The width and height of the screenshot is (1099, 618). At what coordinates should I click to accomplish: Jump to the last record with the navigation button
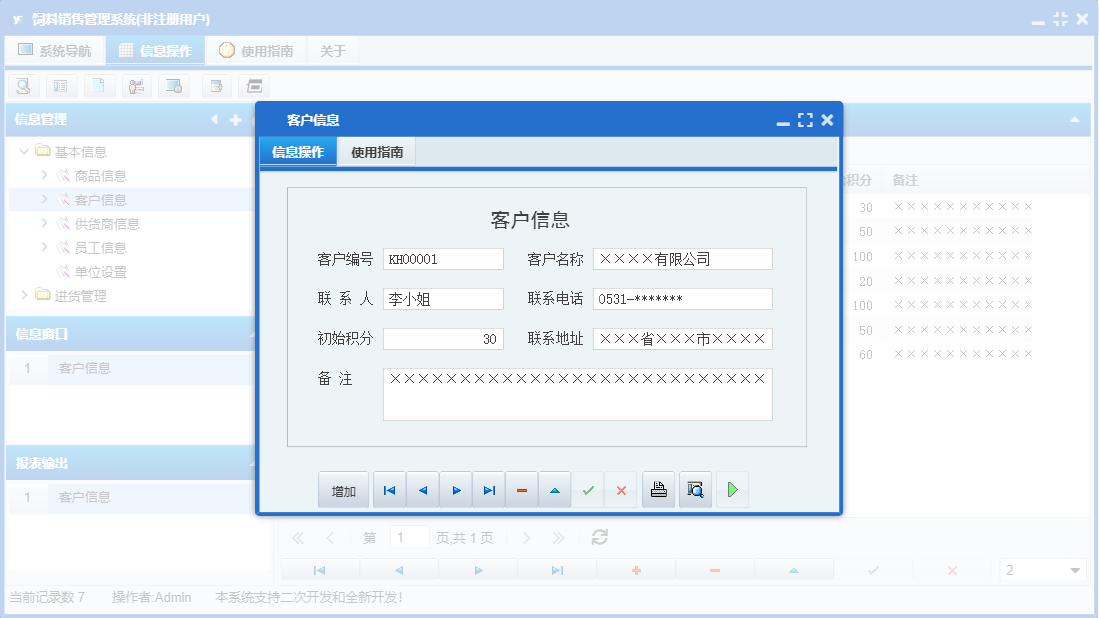pos(488,489)
